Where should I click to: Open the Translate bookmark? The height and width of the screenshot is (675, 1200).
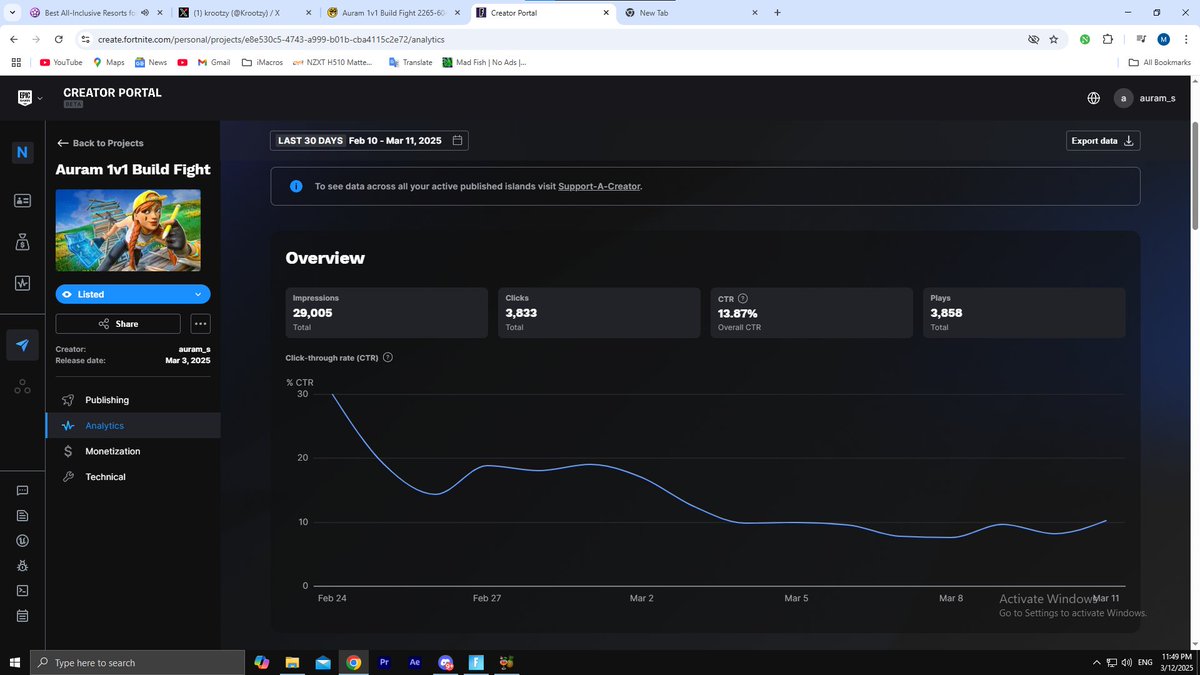410,62
